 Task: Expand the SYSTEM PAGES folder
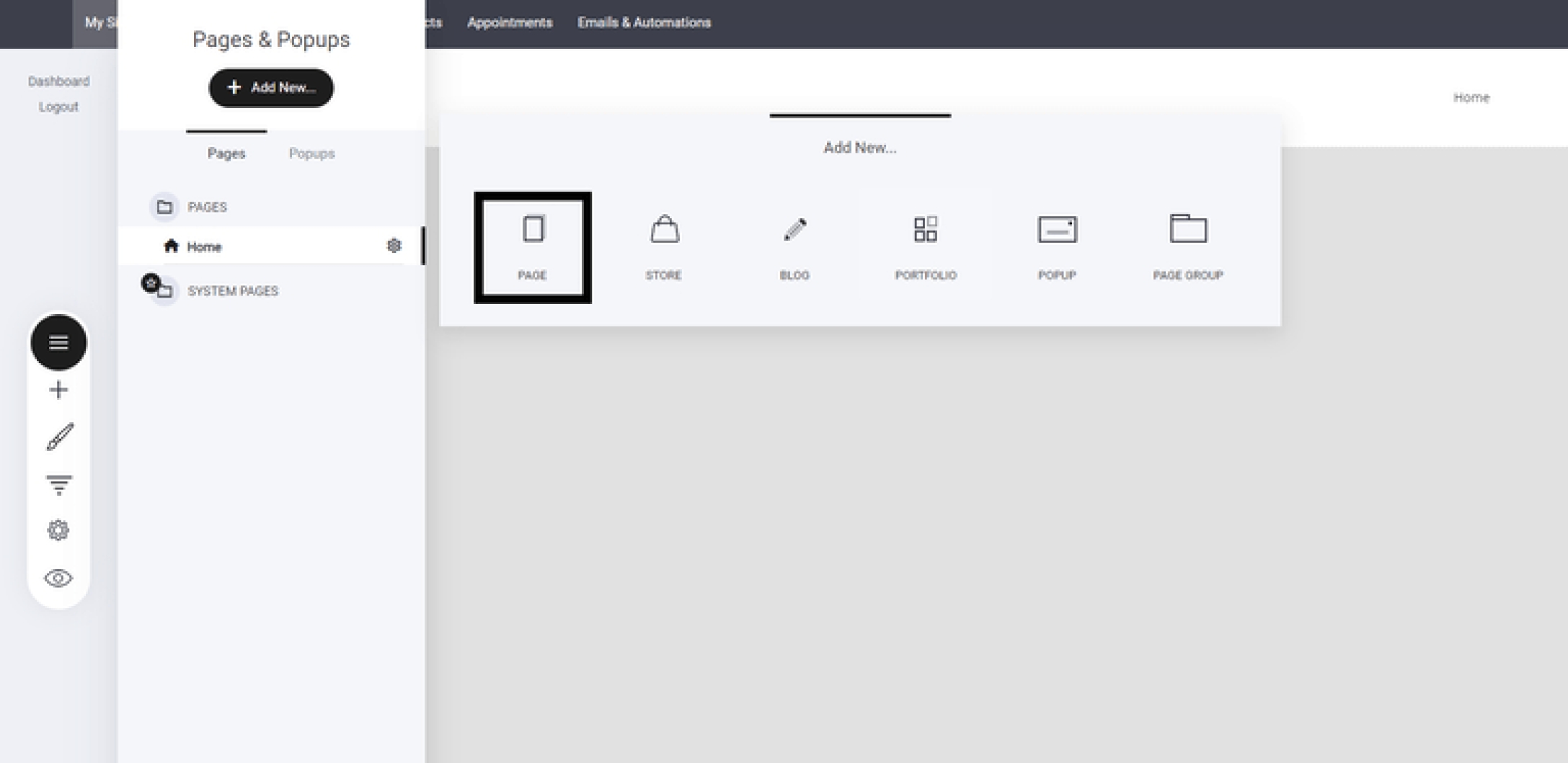tap(165, 291)
